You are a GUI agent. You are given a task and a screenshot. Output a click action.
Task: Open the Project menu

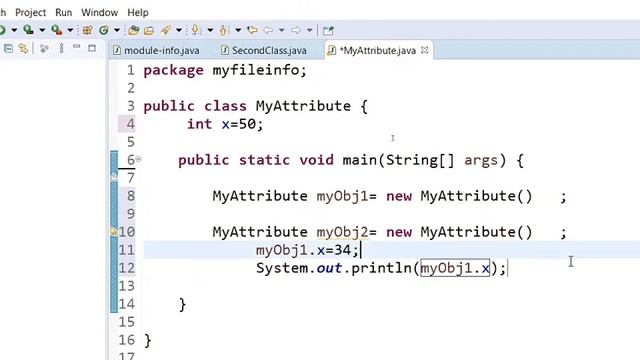click(30, 13)
